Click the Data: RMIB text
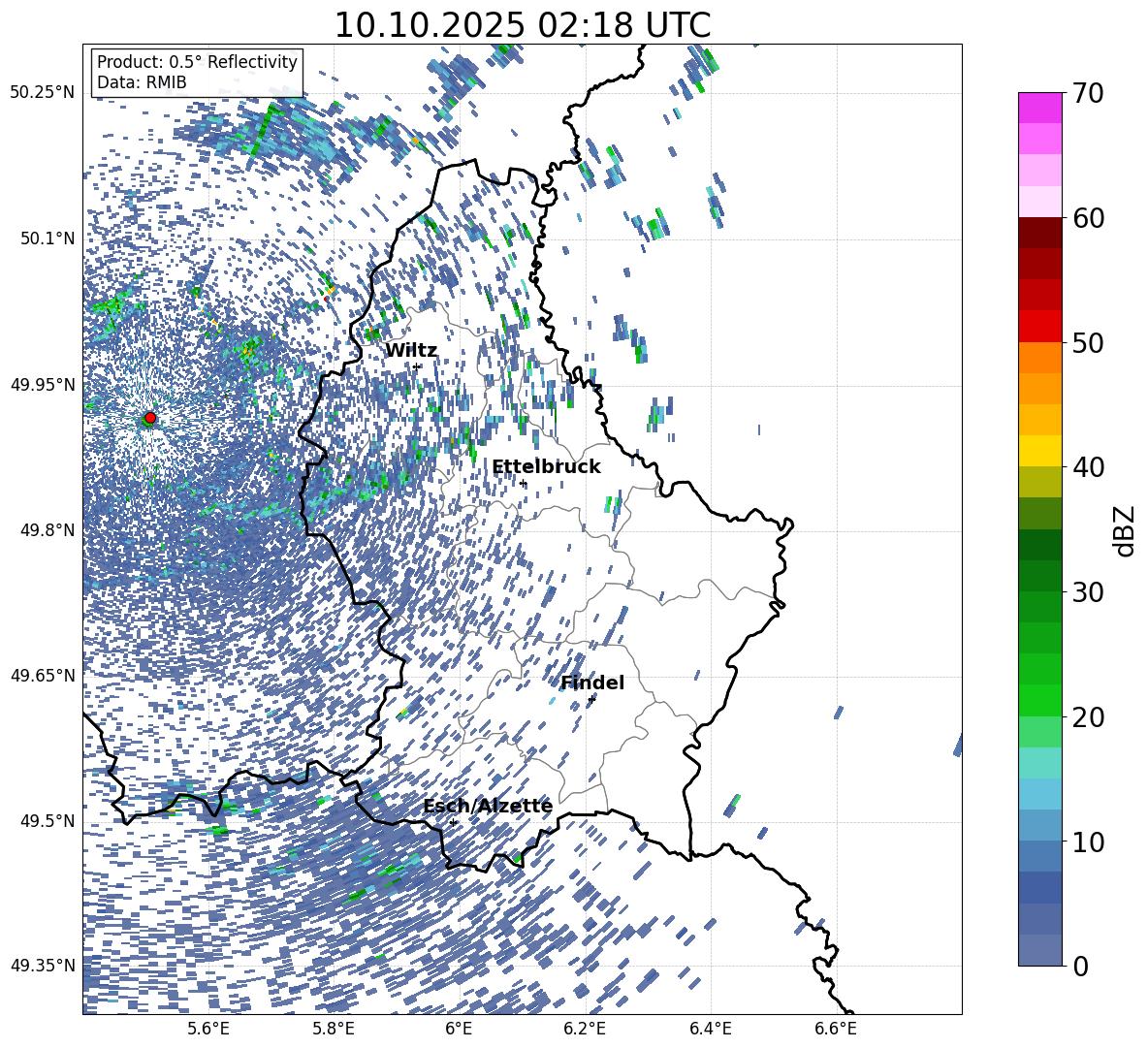This screenshot has height=1048, width=1148. (142, 82)
